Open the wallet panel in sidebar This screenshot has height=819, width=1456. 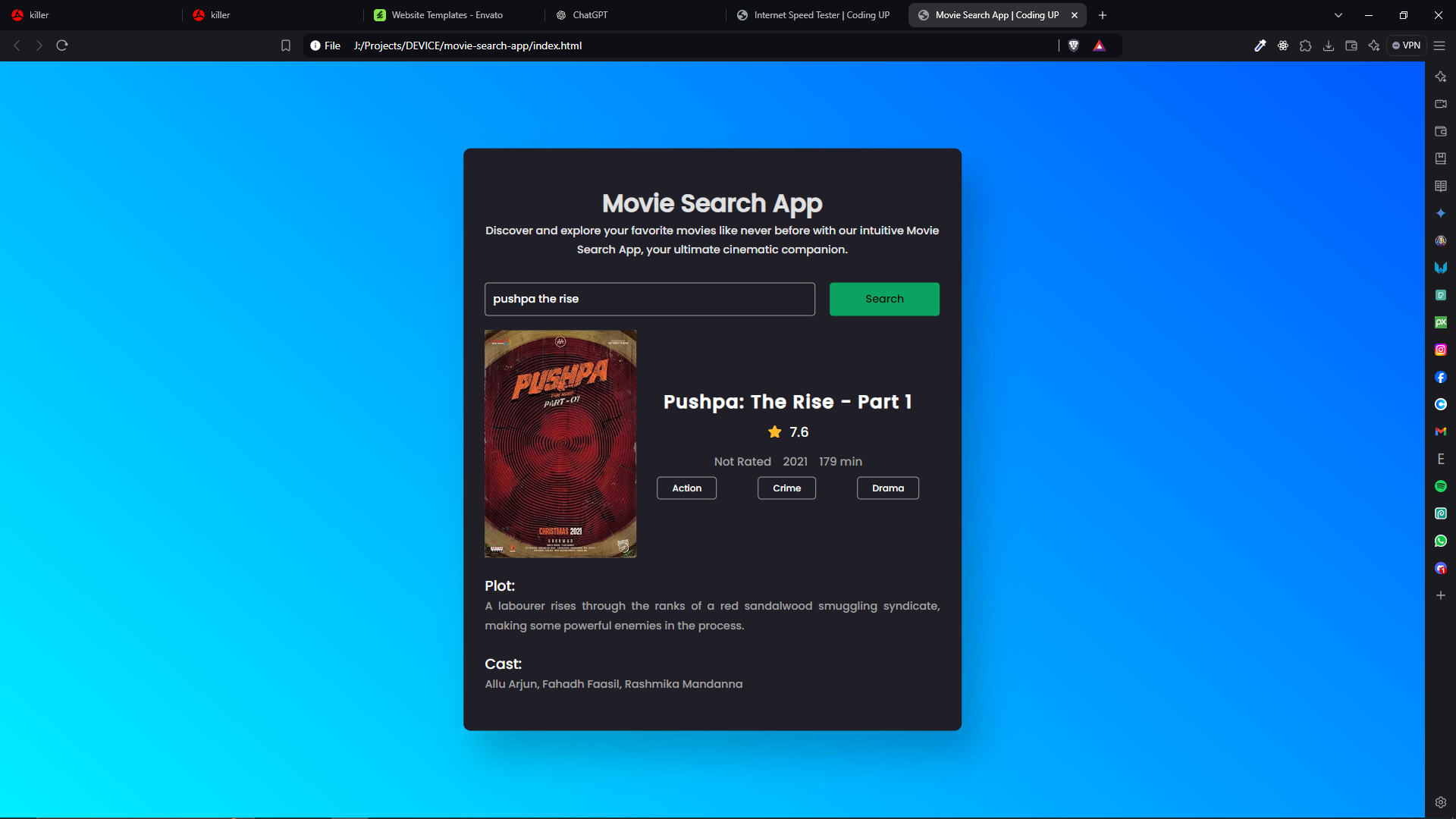1441,131
